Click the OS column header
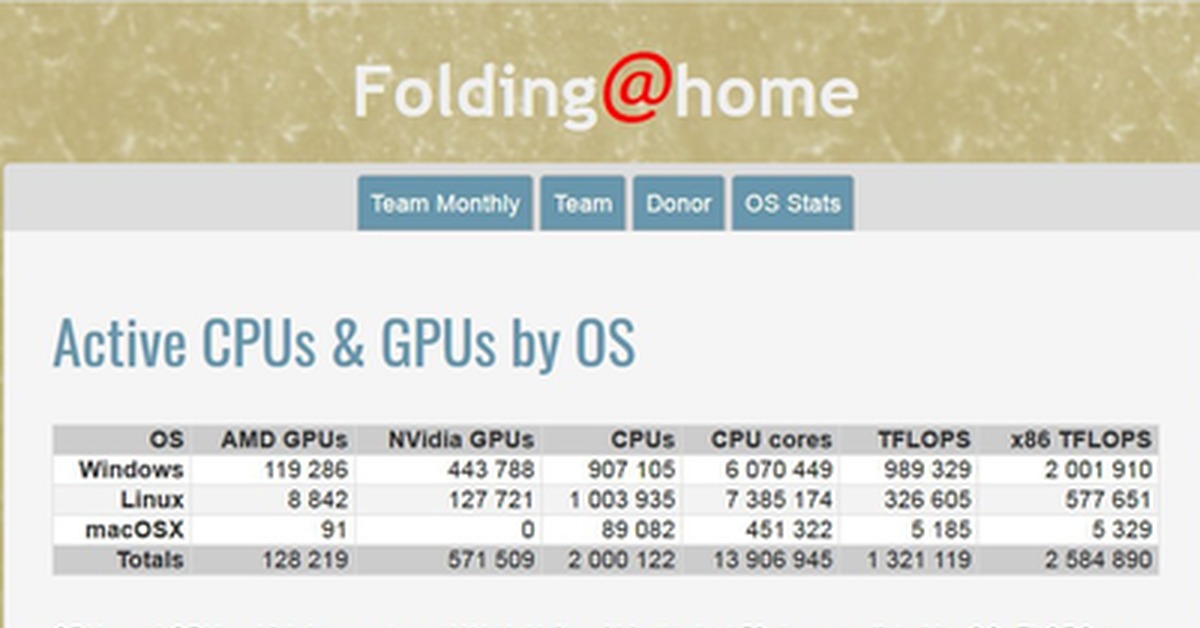This screenshot has height=628, width=1200. point(166,439)
